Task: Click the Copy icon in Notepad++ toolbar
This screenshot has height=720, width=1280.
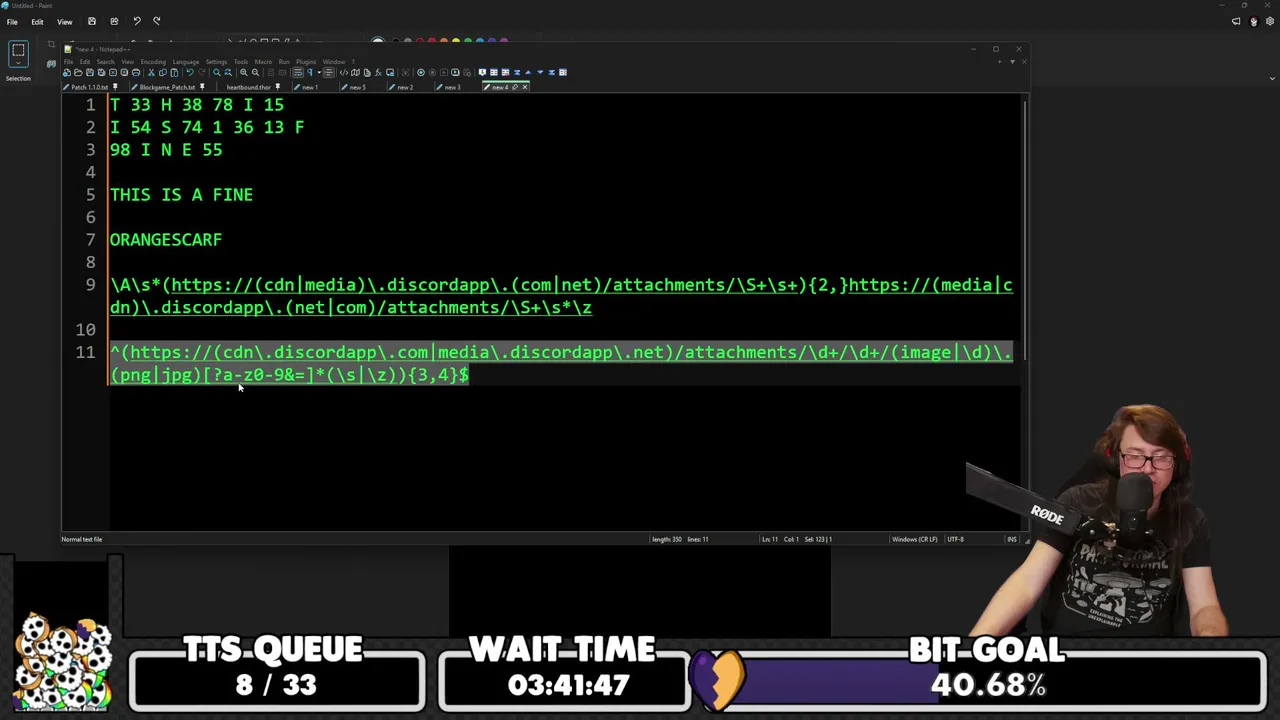Action: (162, 72)
